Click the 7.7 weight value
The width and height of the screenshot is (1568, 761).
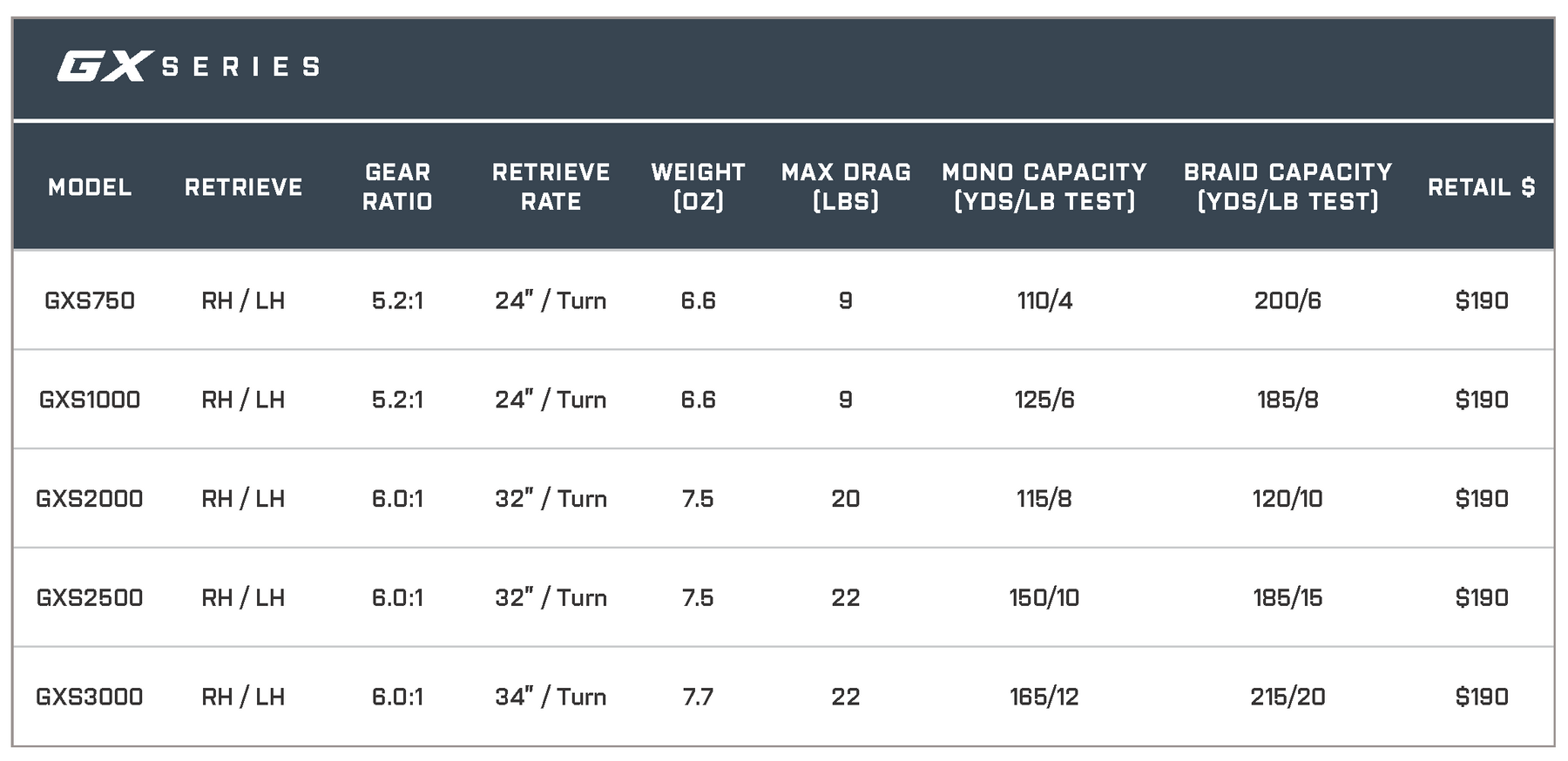click(x=698, y=697)
